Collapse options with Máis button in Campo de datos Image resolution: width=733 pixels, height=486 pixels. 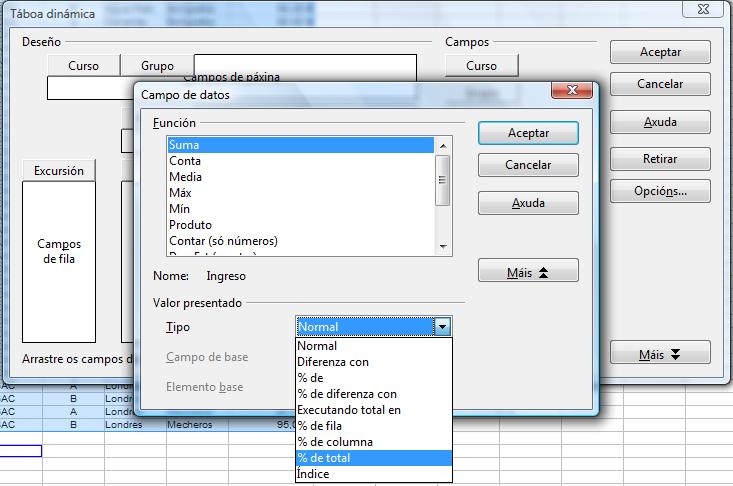click(x=528, y=271)
